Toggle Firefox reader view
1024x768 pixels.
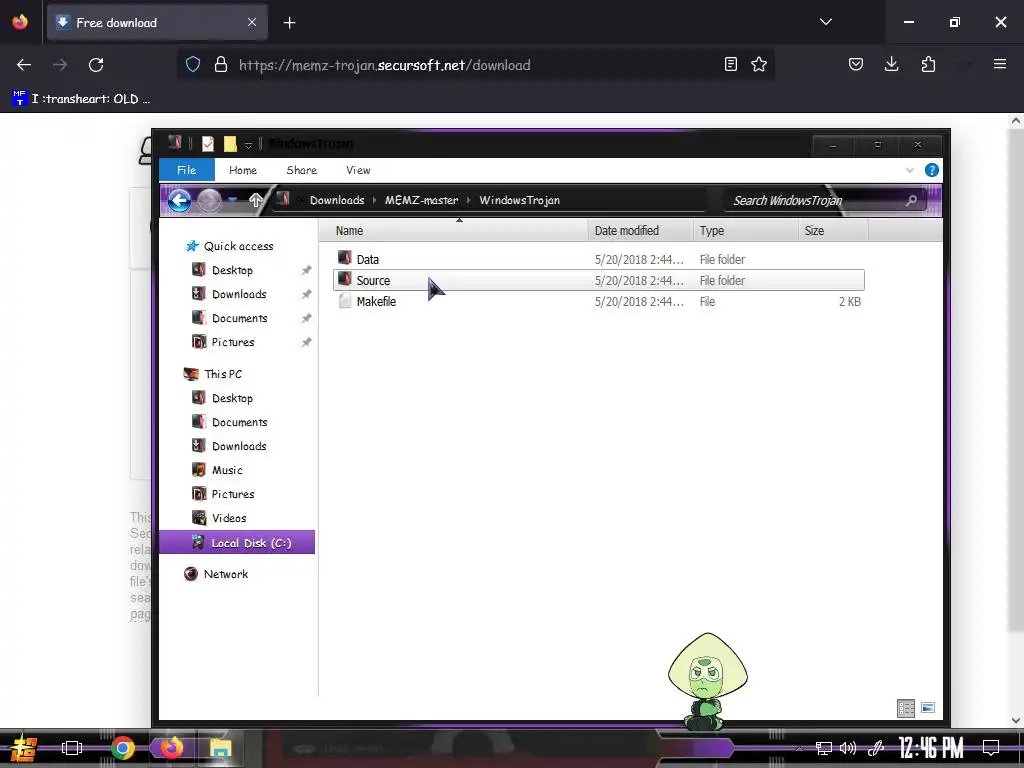[x=731, y=64]
